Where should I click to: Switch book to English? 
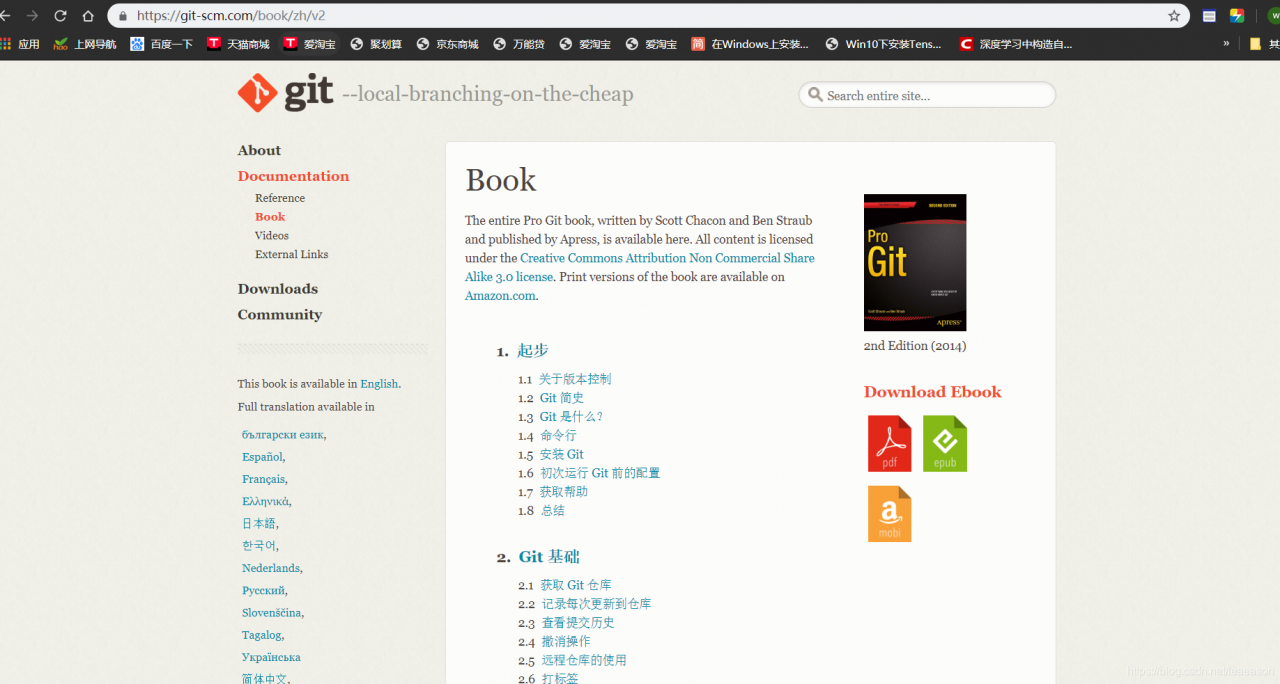[x=379, y=384]
